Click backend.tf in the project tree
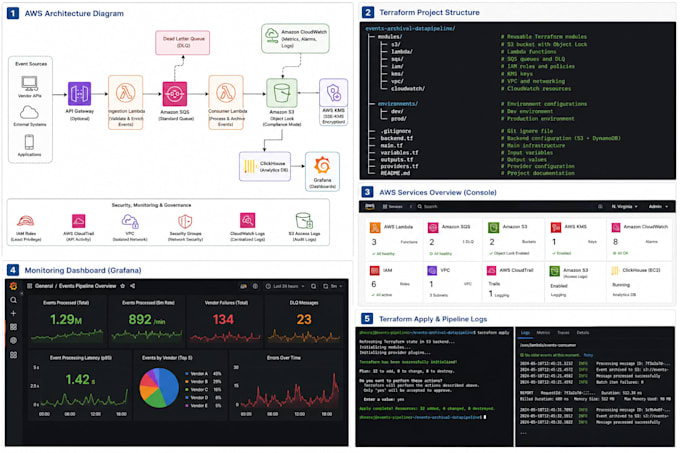Image resolution: width=680 pixels, height=453 pixels. [396, 138]
